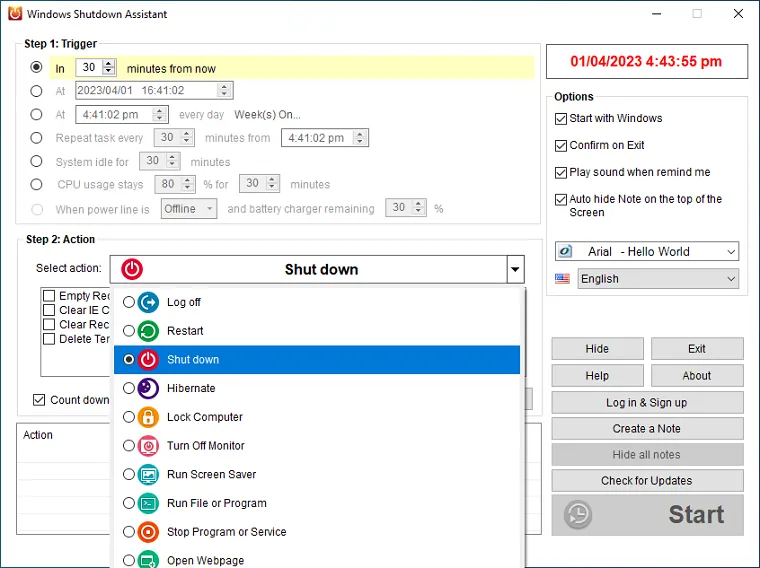Image resolution: width=760 pixels, height=568 pixels.
Task: Click the orange Lock Computer padlock icon
Action: 148,417
